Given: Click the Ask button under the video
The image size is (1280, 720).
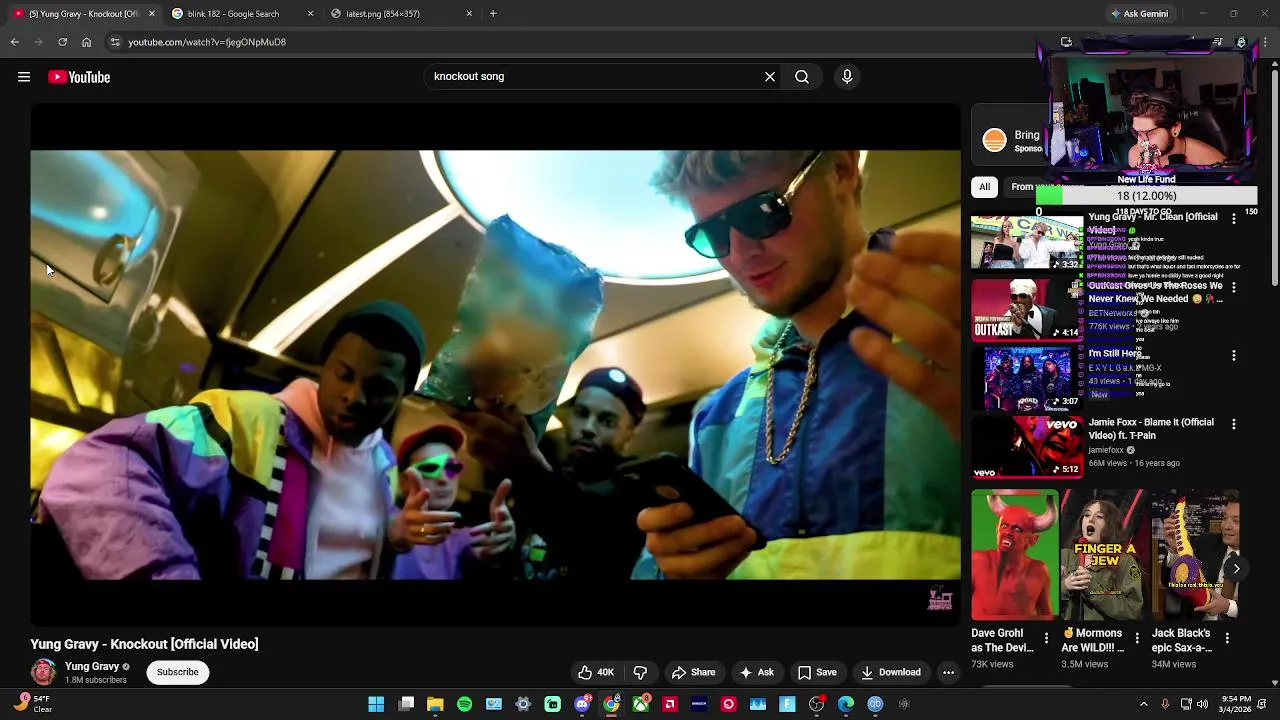Looking at the screenshot, I should [x=756, y=673].
